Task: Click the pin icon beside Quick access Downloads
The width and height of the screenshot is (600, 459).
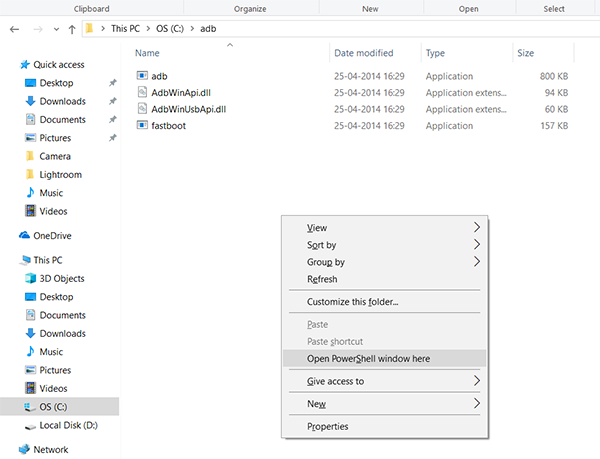Action: [x=112, y=101]
